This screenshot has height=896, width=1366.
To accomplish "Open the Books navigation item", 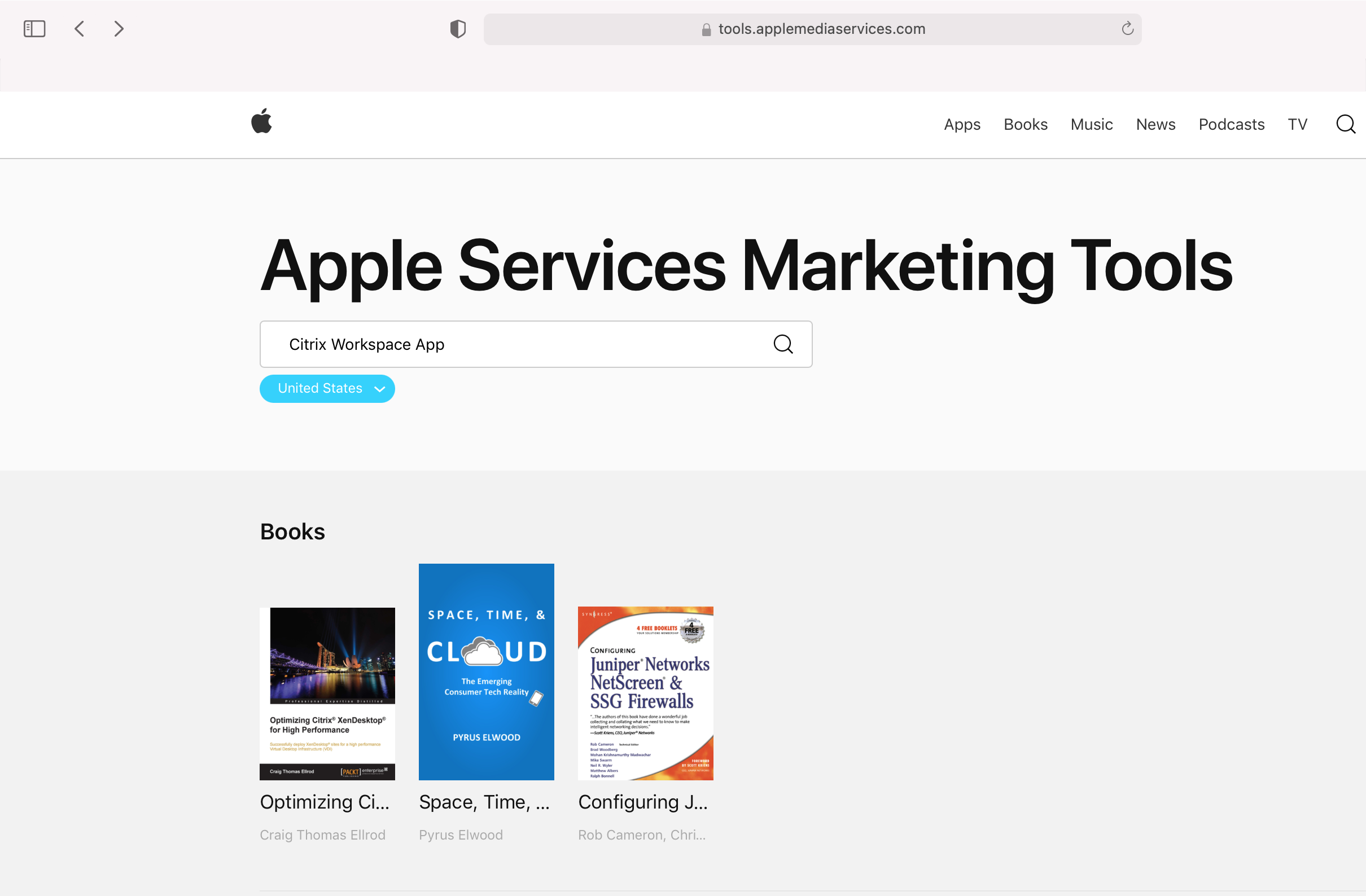I will pyautogui.click(x=1025, y=125).
